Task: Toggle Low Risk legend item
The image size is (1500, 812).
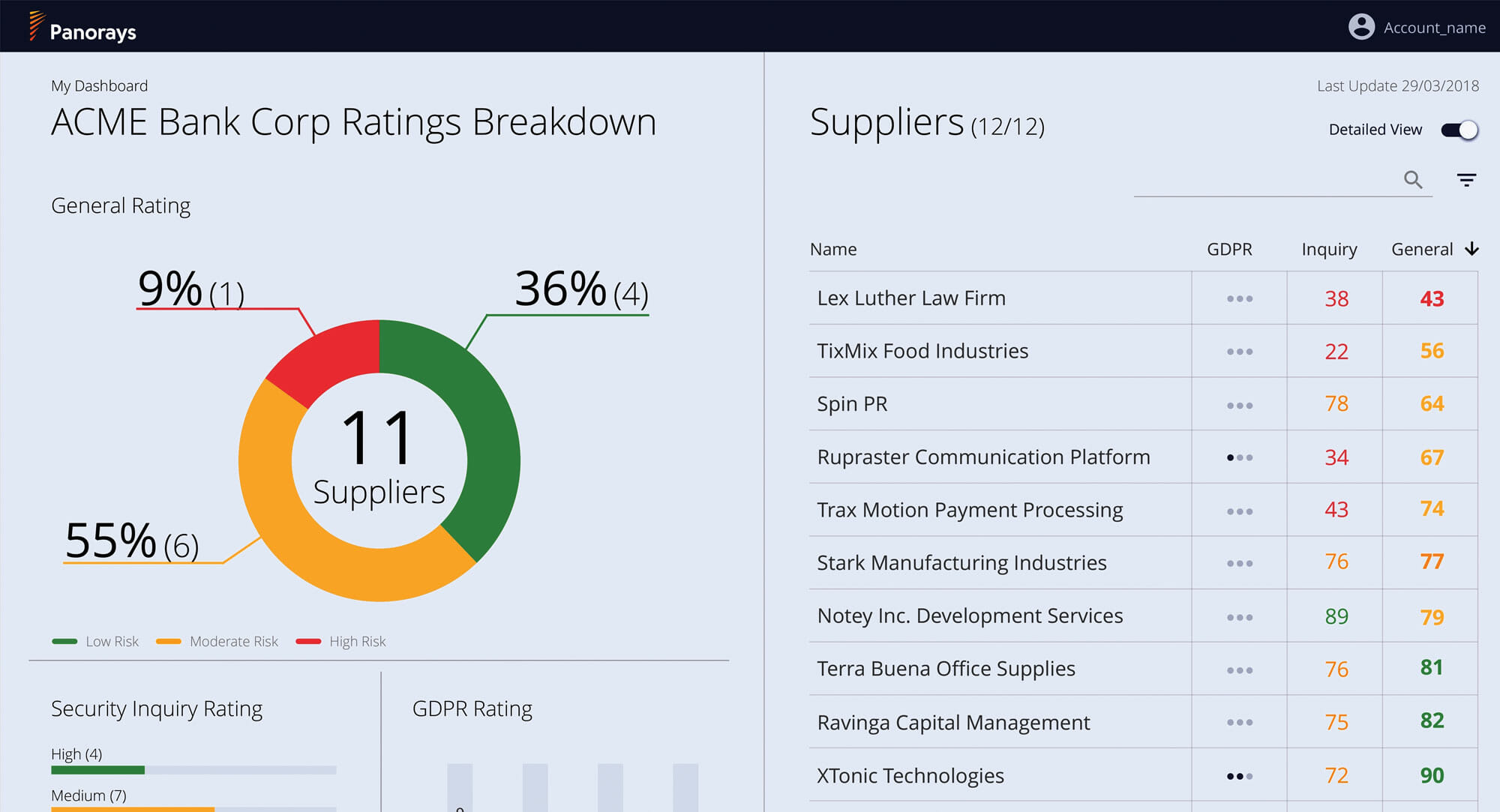Action: [x=95, y=641]
